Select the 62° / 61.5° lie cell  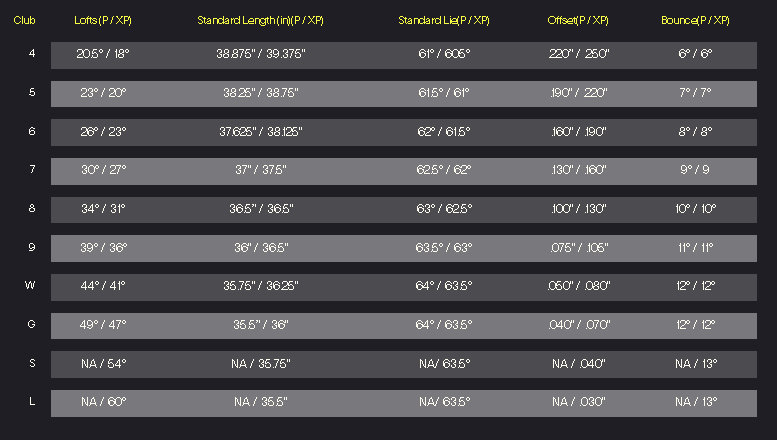[444, 132]
